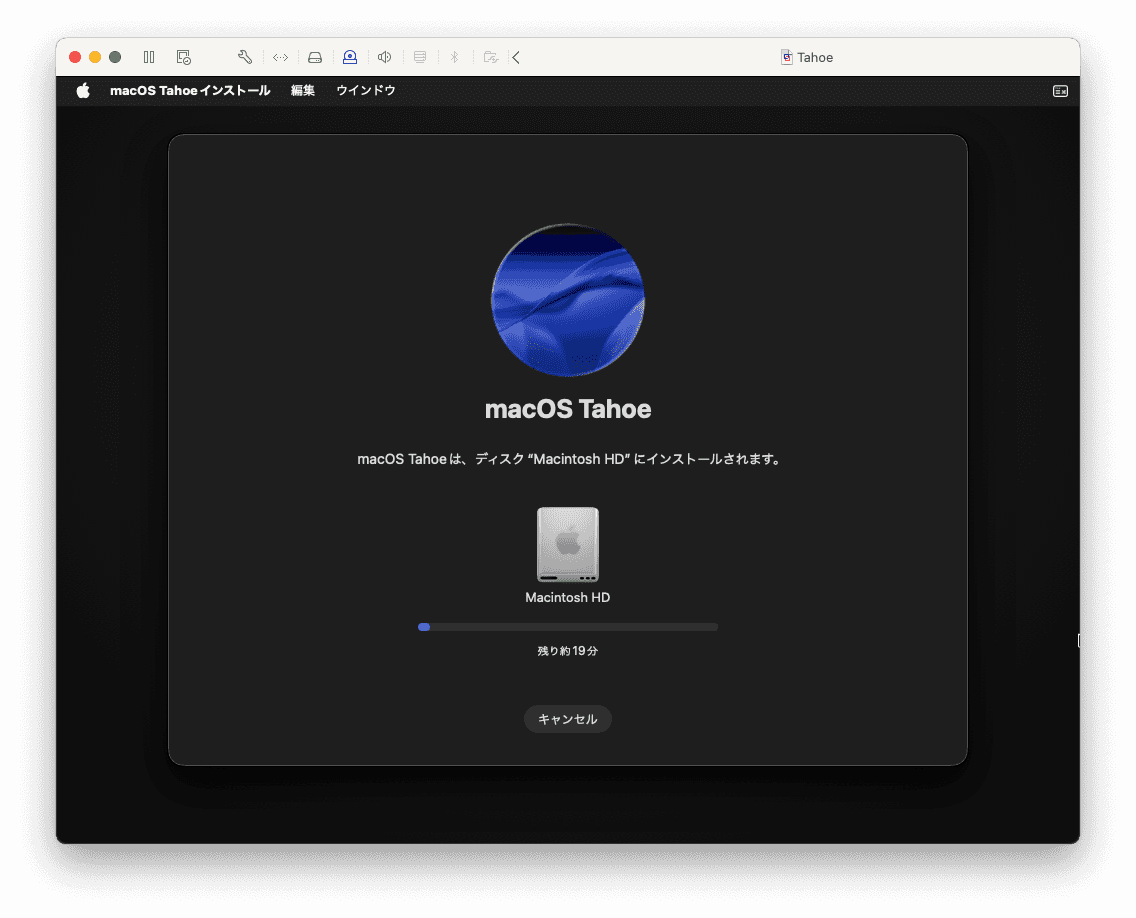Viewport: 1136px width, 918px height.
Task: Click the Tahoe document title icon
Action: pos(787,57)
